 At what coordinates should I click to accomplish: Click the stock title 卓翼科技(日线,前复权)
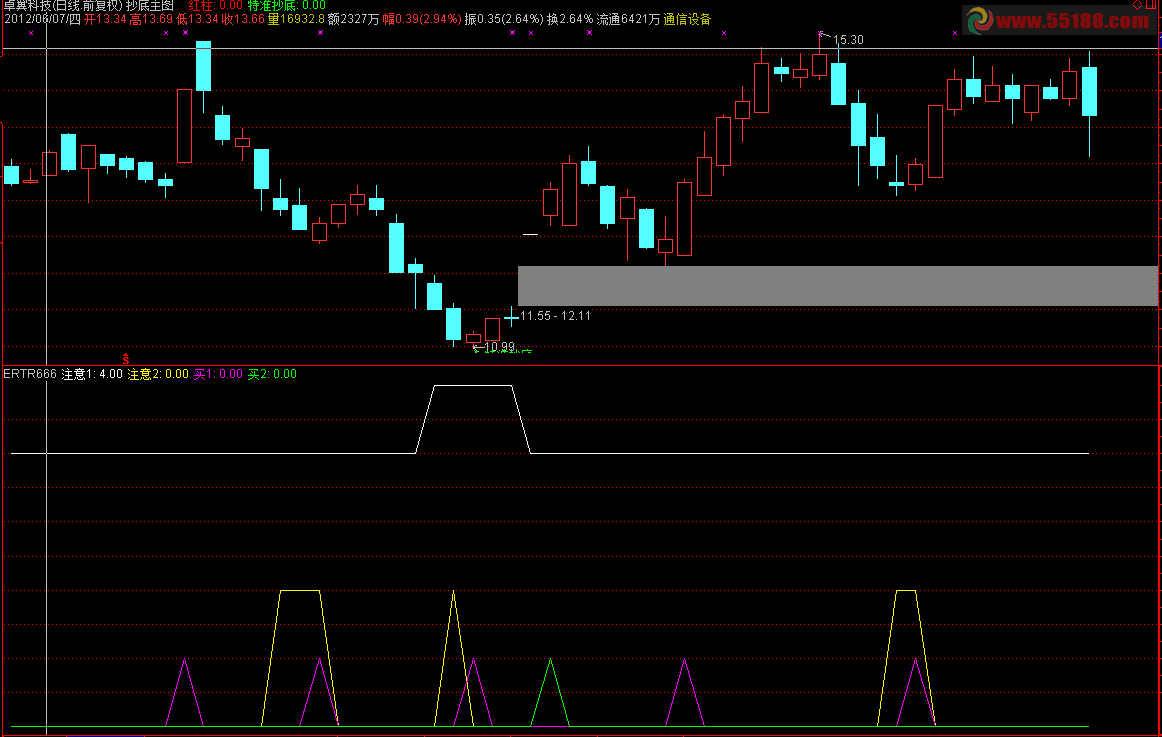(63, 5)
